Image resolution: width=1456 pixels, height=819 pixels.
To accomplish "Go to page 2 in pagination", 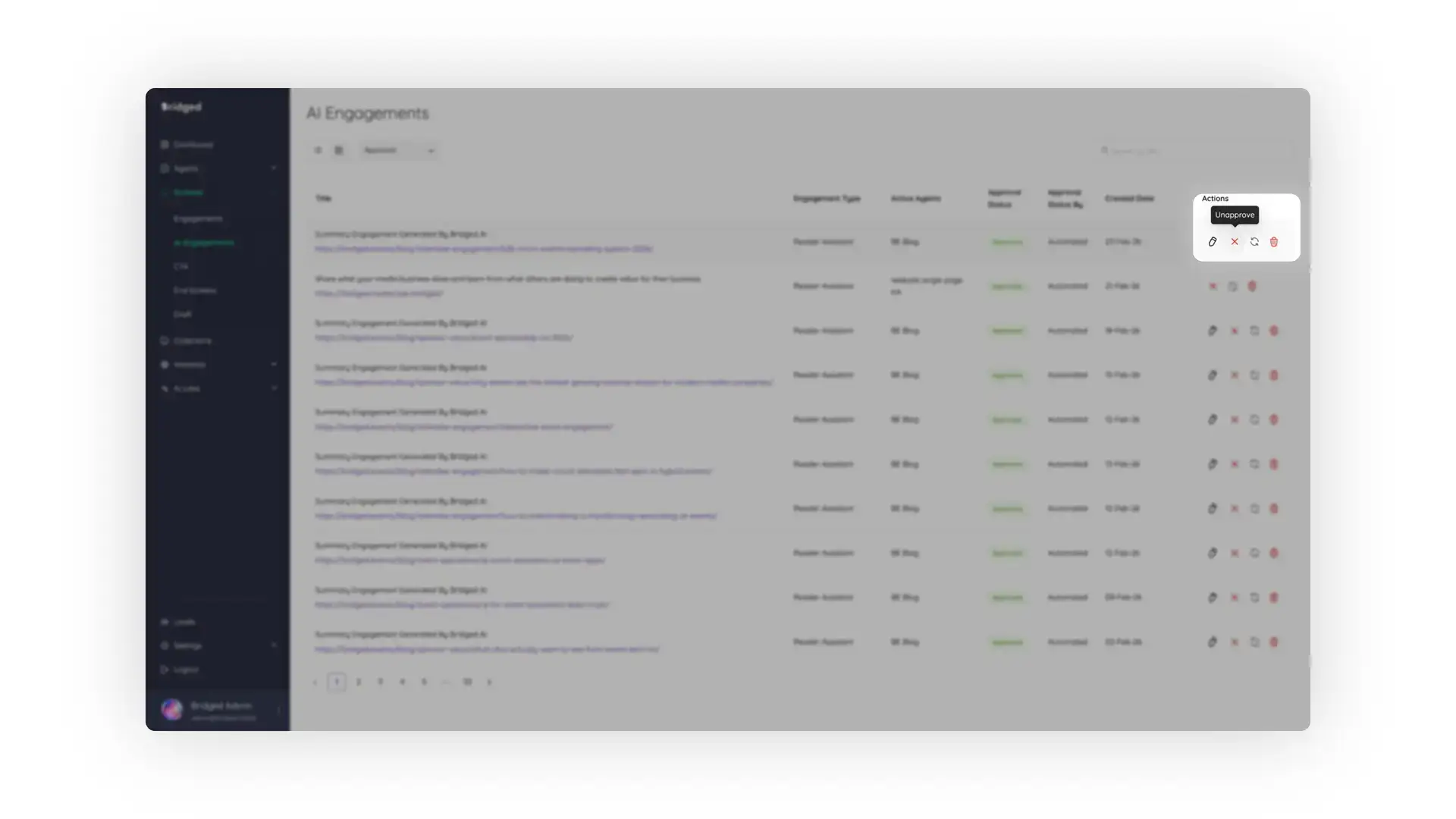I will click(x=359, y=682).
